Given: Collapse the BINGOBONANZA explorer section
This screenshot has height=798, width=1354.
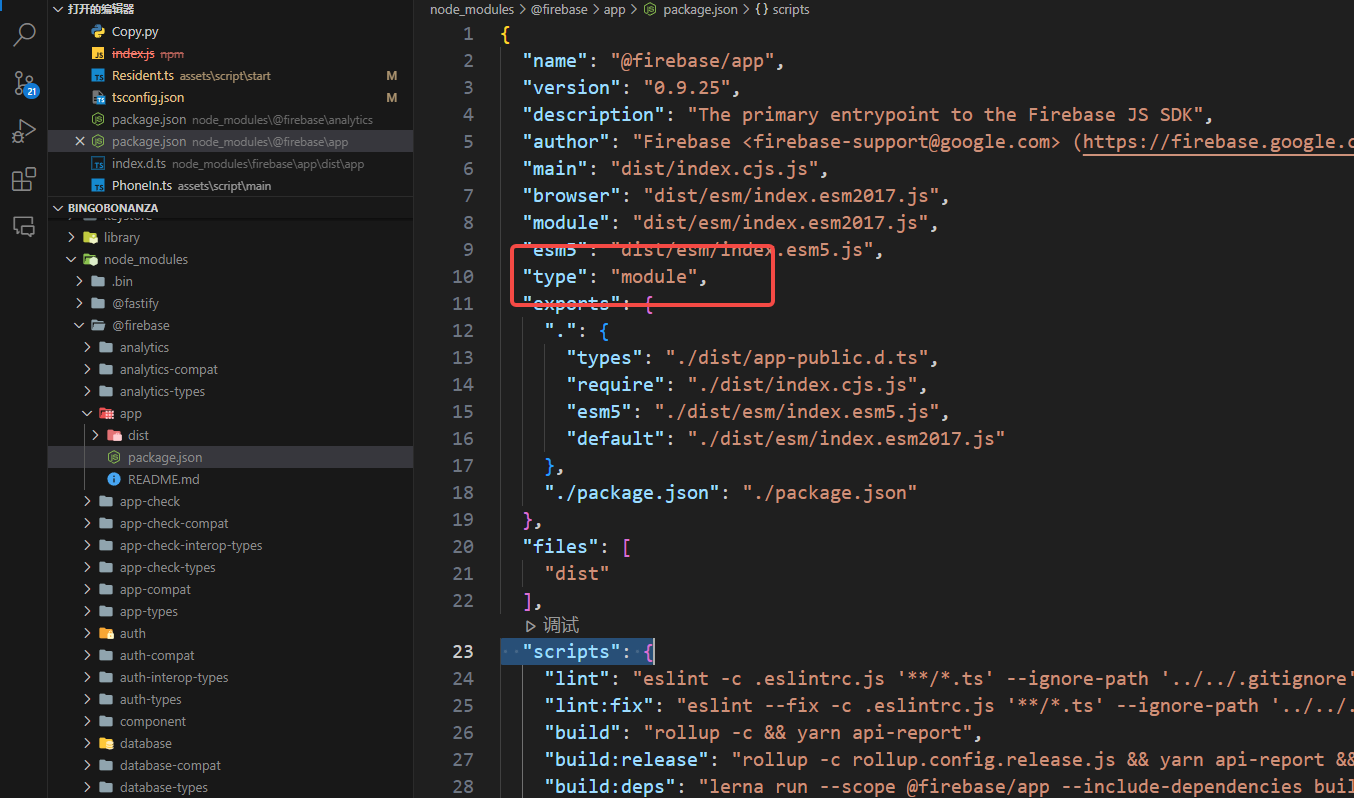Looking at the screenshot, I should 58,208.
